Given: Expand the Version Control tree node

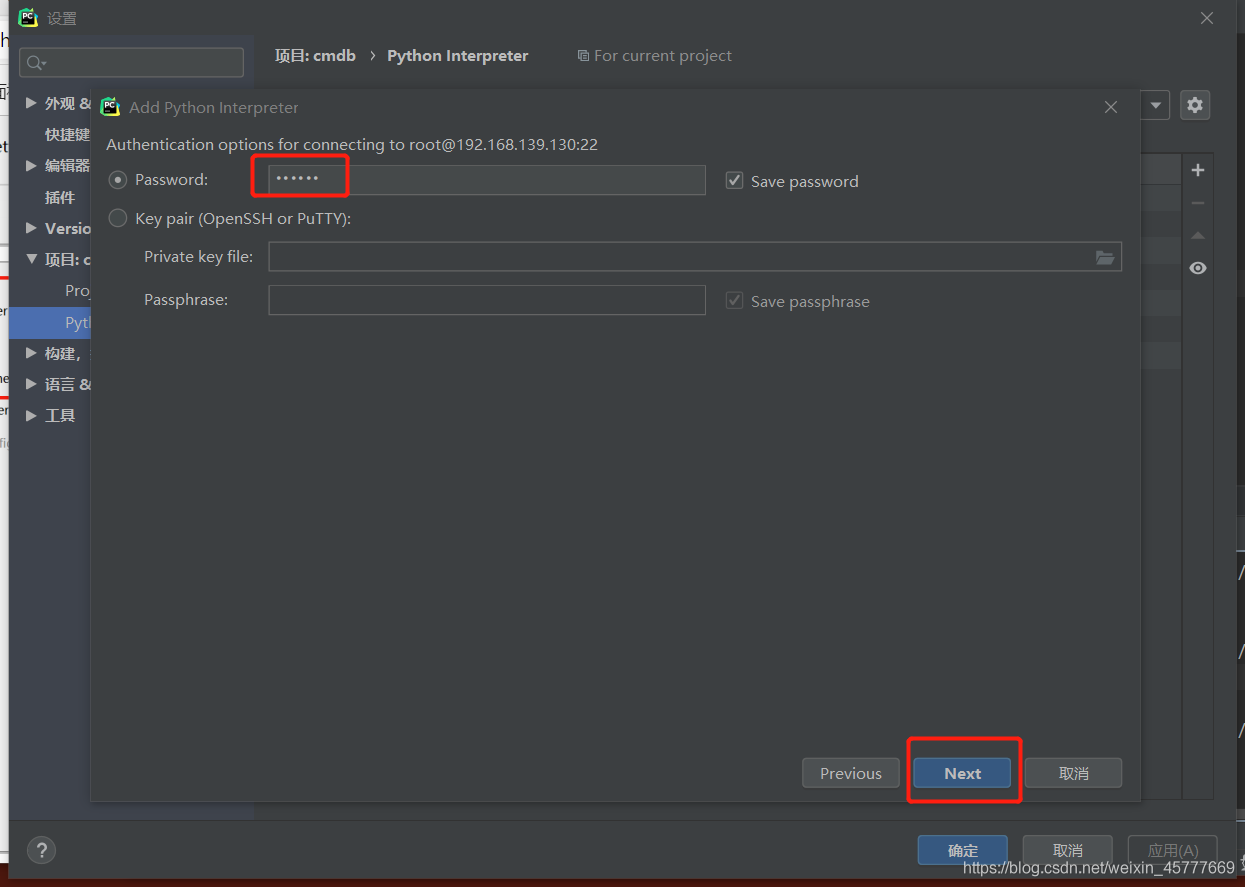Looking at the screenshot, I should 31,228.
